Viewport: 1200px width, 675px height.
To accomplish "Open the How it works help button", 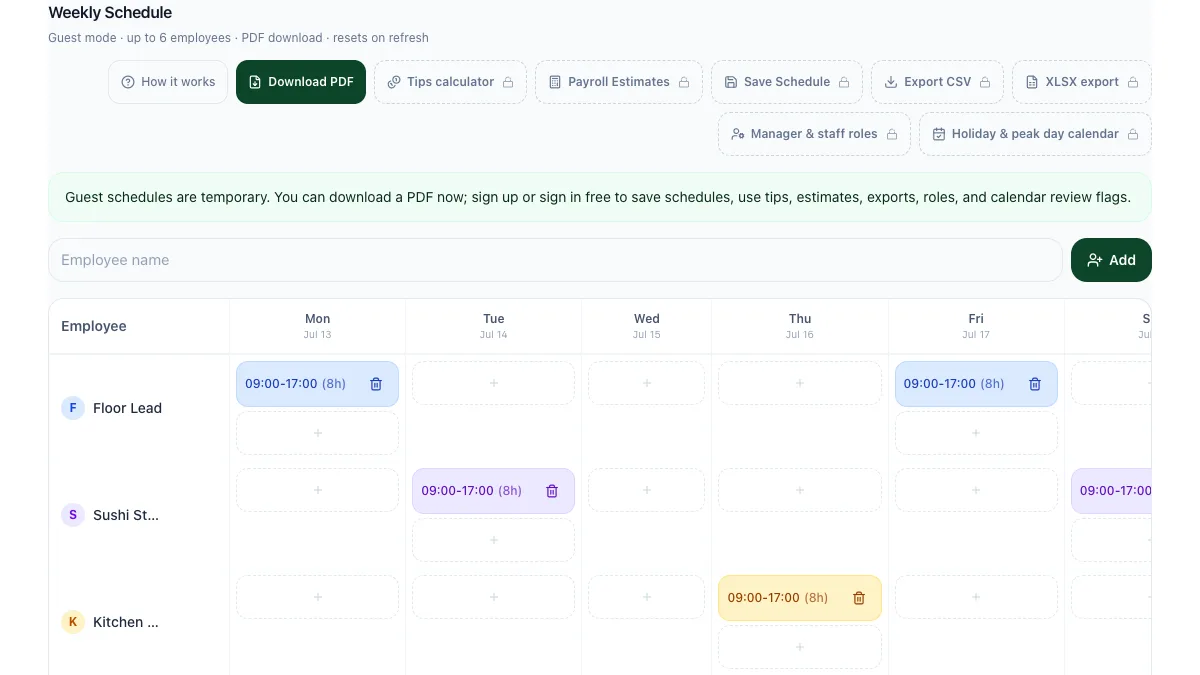I will click(168, 82).
